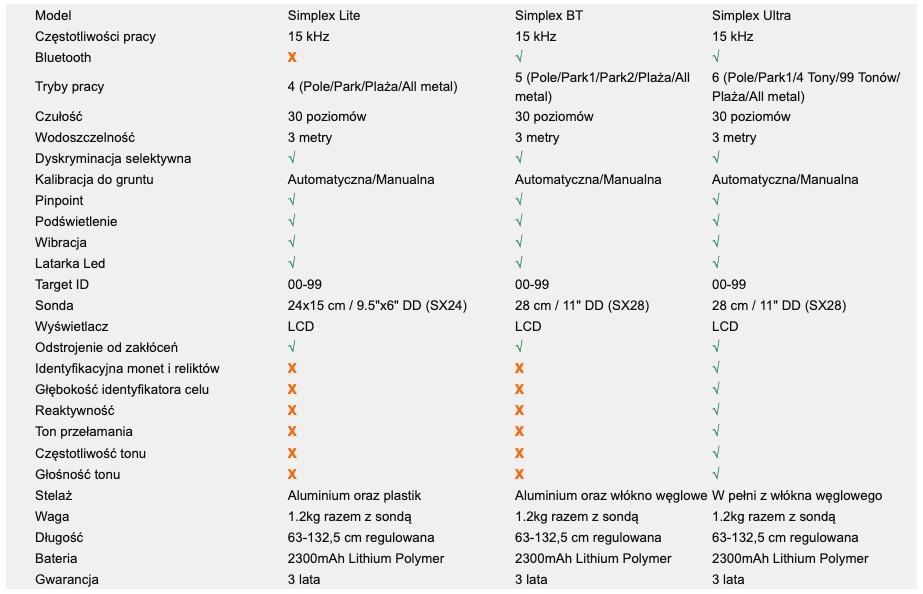
Task: Click the Simplex Lite sonda SX24 text
Action: tap(377, 306)
